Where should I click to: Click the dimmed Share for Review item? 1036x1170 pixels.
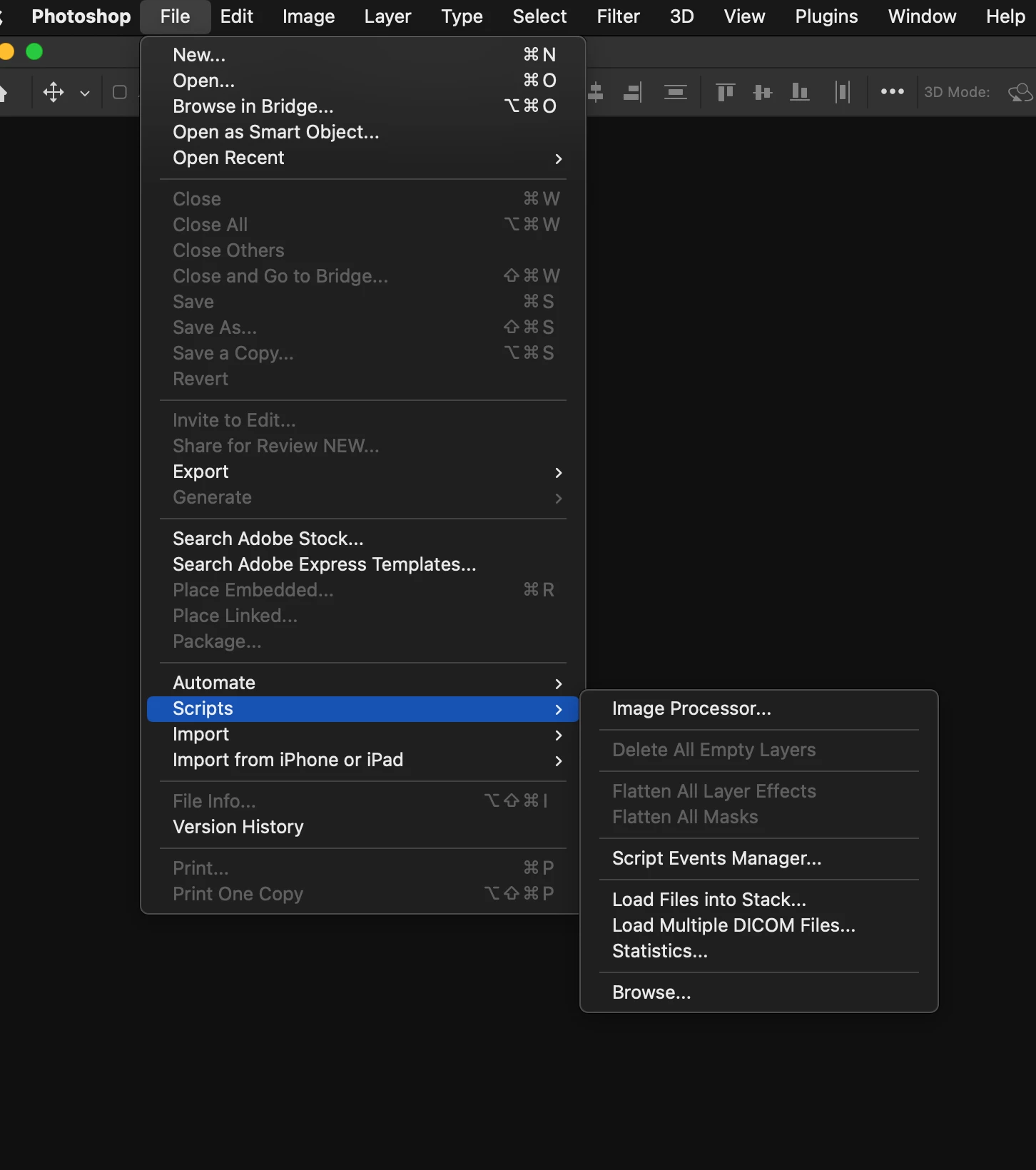click(363, 446)
